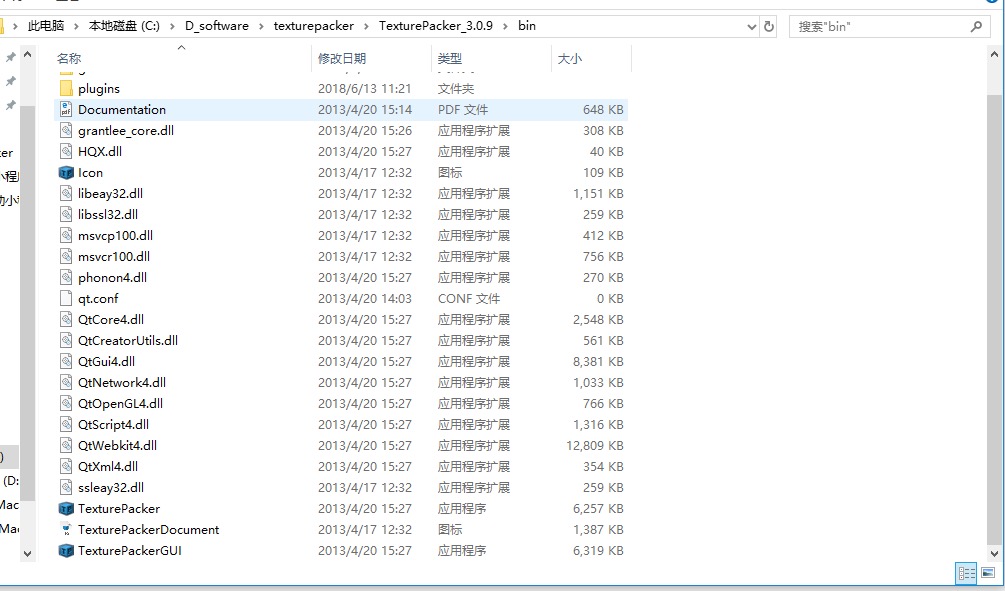This screenshot has height=591, width=1005.
Task: Click the 12,809 KB size value
Action: pos(595,445)
